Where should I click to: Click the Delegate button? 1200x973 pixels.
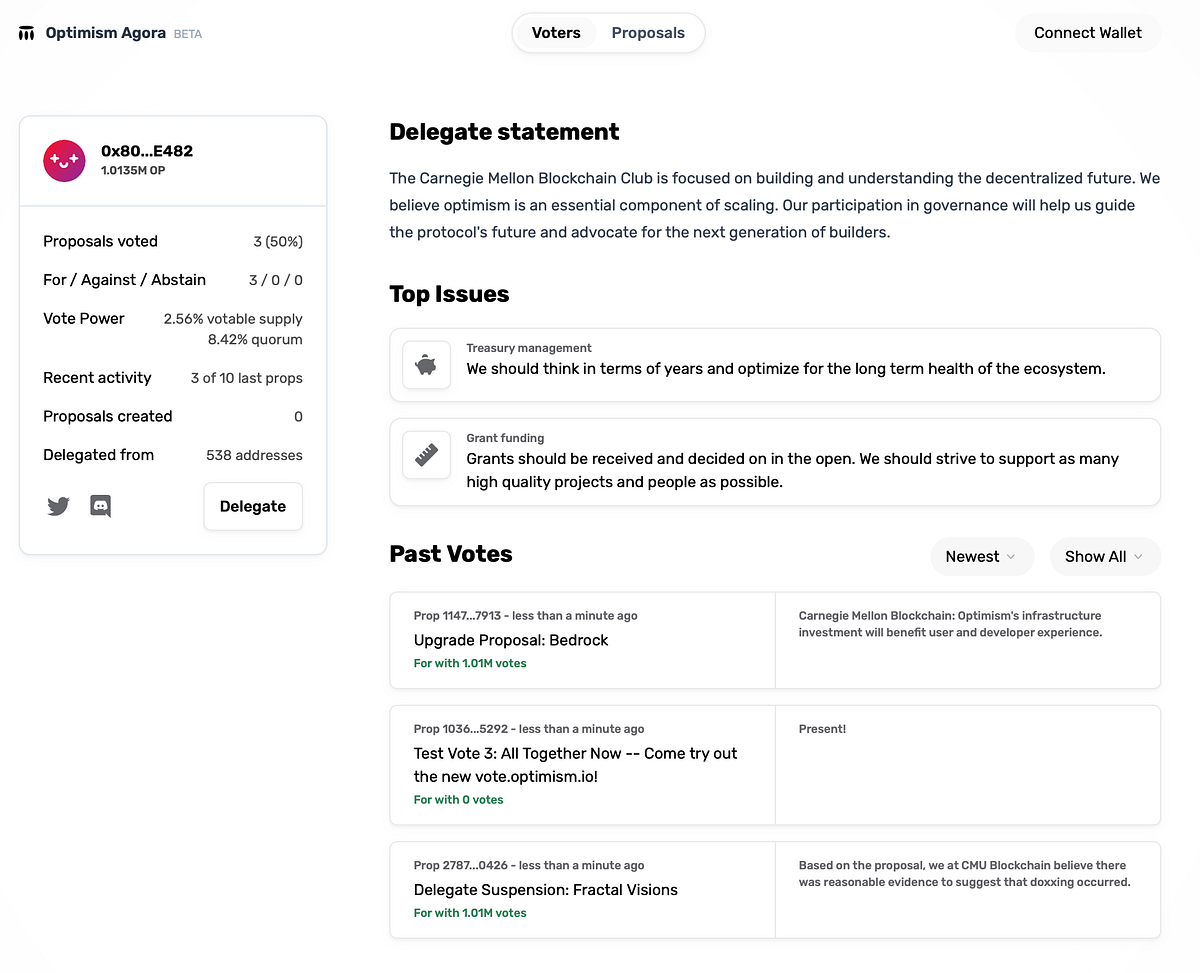pyautogui.click(x=253, y=506)
